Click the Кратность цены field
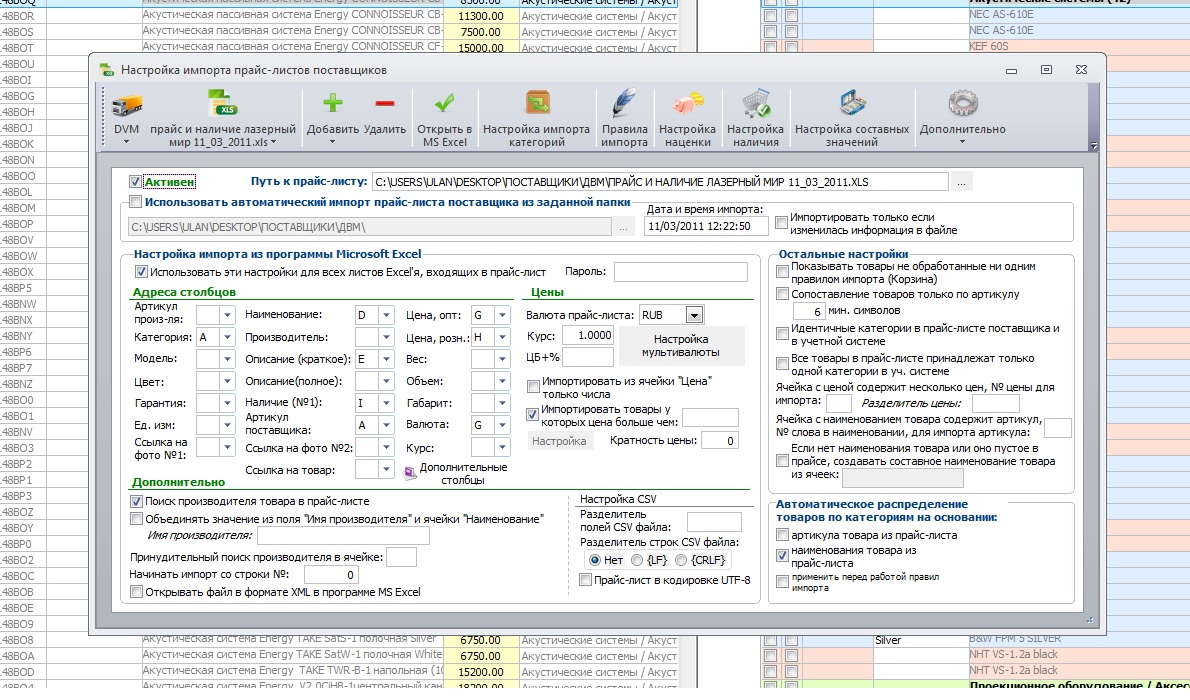Image resolution: width=1190 pixels, height=700 pixels. tap(719, 440)
